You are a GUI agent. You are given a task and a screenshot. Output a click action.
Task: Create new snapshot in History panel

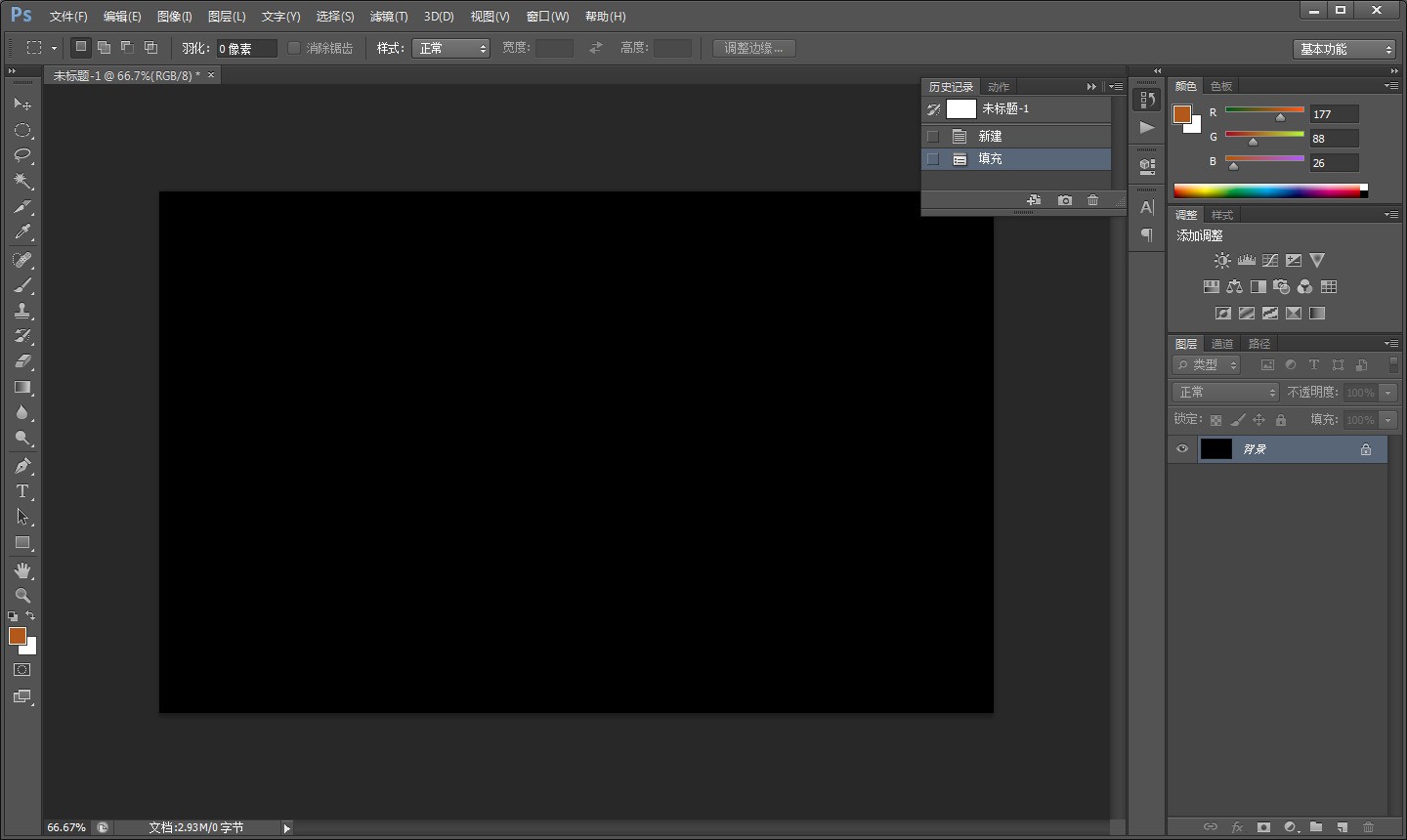pos(1065,200)
